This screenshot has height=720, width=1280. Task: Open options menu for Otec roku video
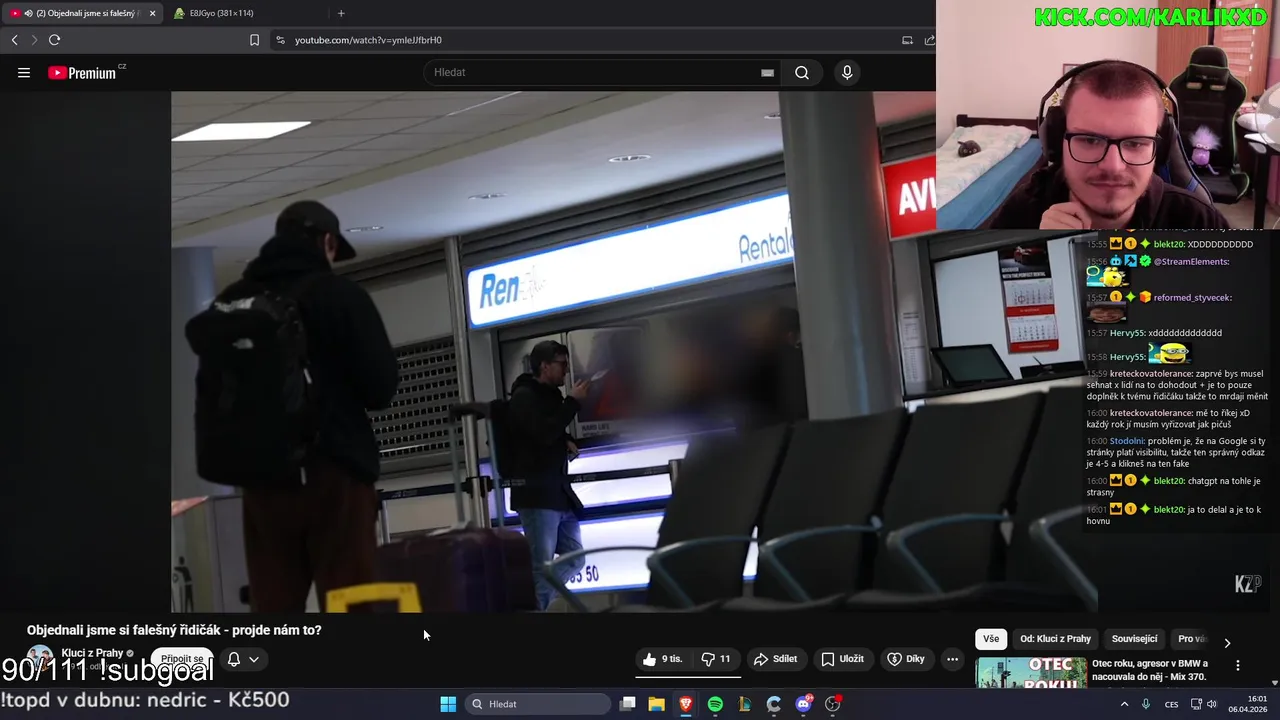1237,665
